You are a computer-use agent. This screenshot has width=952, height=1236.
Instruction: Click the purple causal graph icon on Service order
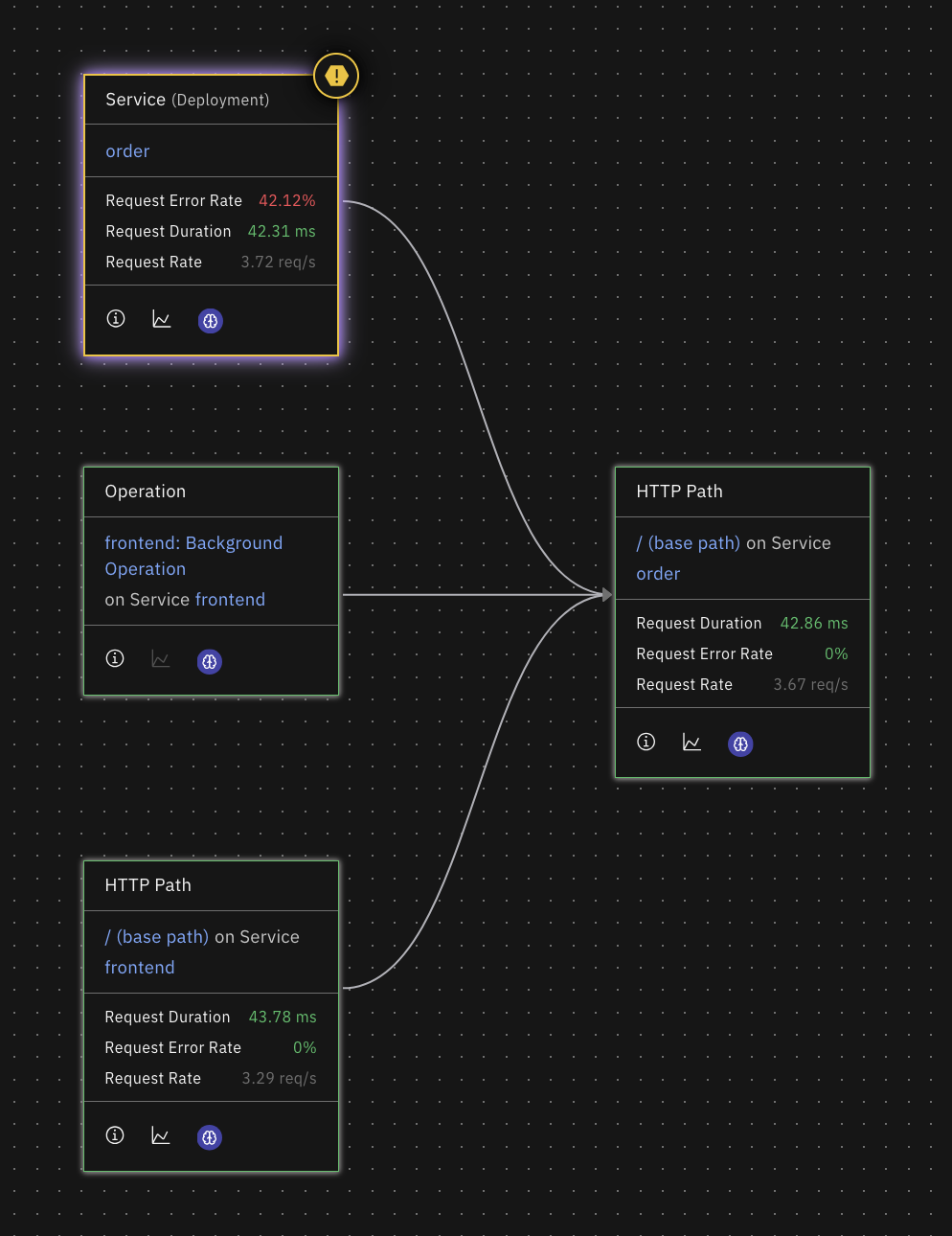point(210,321)
